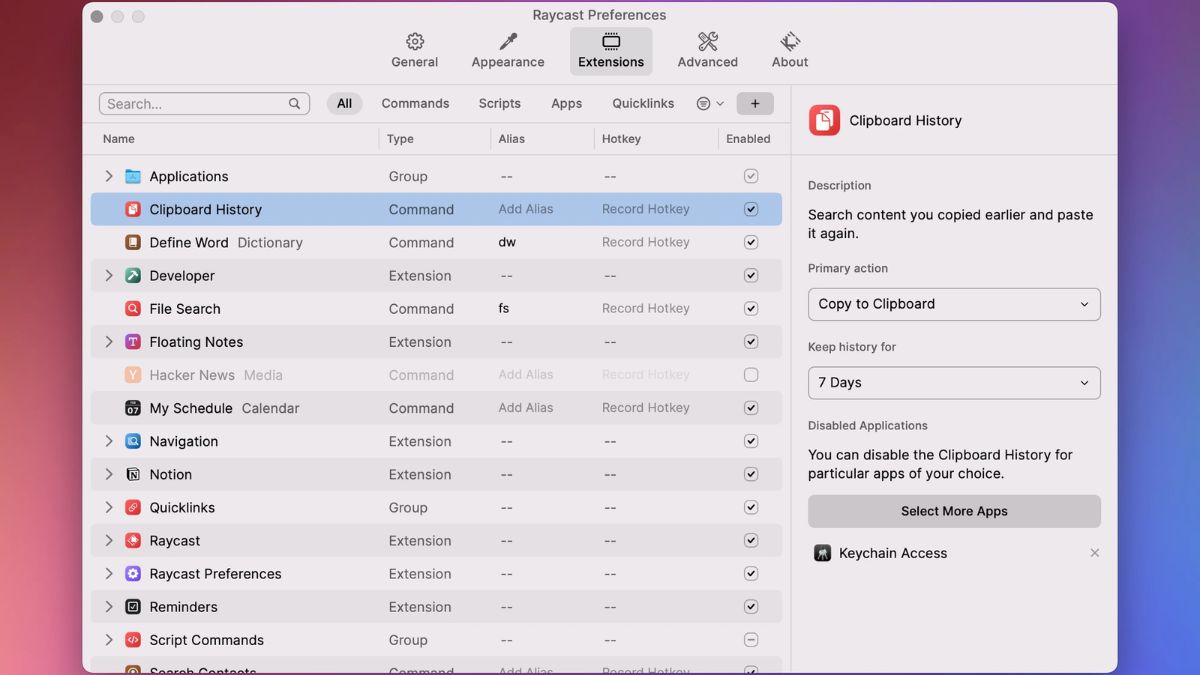This screenshot has width=1200, height=675.
Task: Remove Keychain Access from disabled apps
Action: coord(1094,553)
